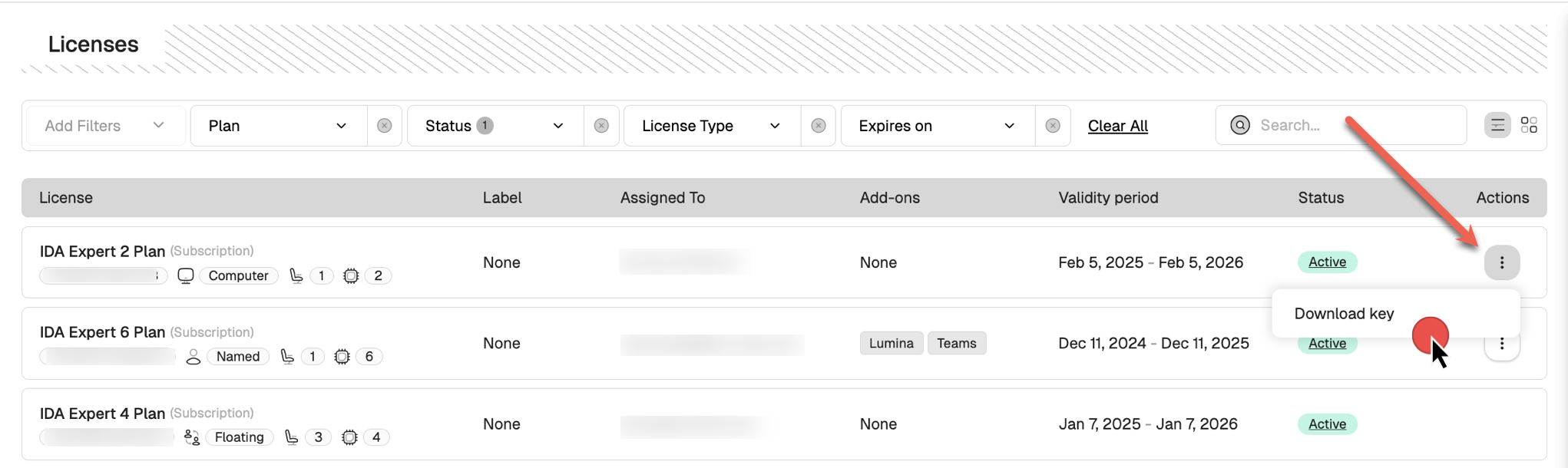Remove the Expires on filter
The height and width of the screenshot is (468, 1568).
tap(1053, 126)
